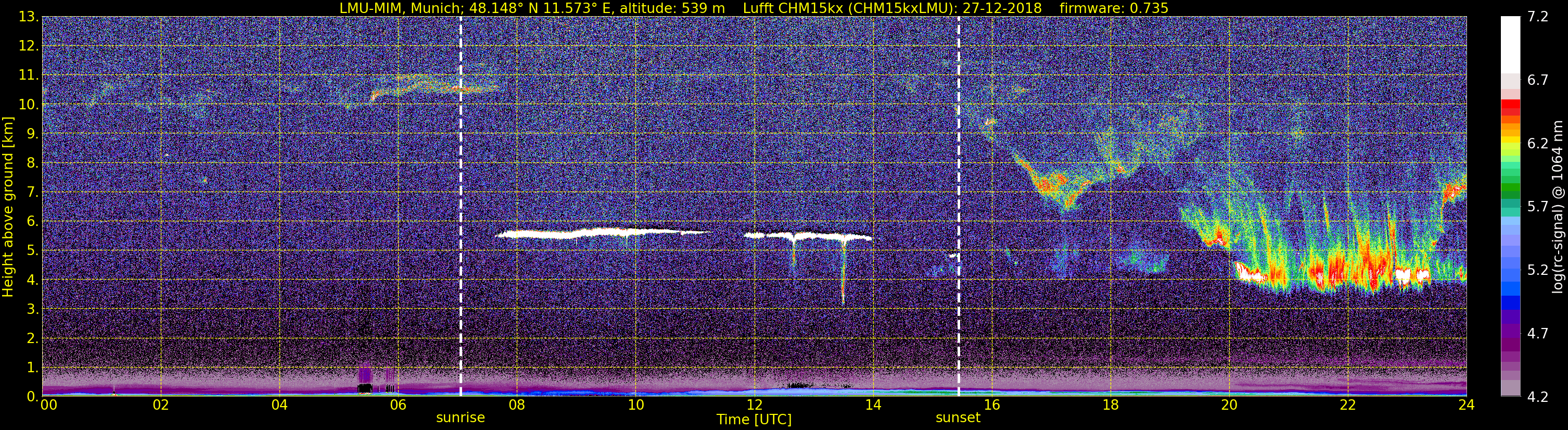Click the '5.' height tick label

32,251
